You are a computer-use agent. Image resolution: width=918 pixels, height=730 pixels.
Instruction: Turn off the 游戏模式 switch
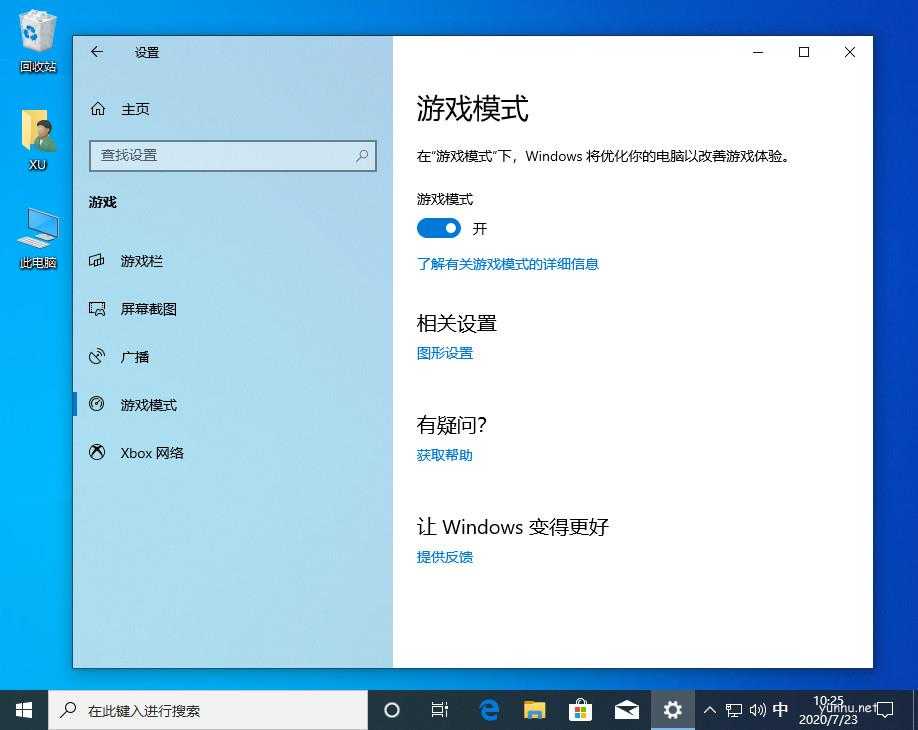[x=438, y=228]
